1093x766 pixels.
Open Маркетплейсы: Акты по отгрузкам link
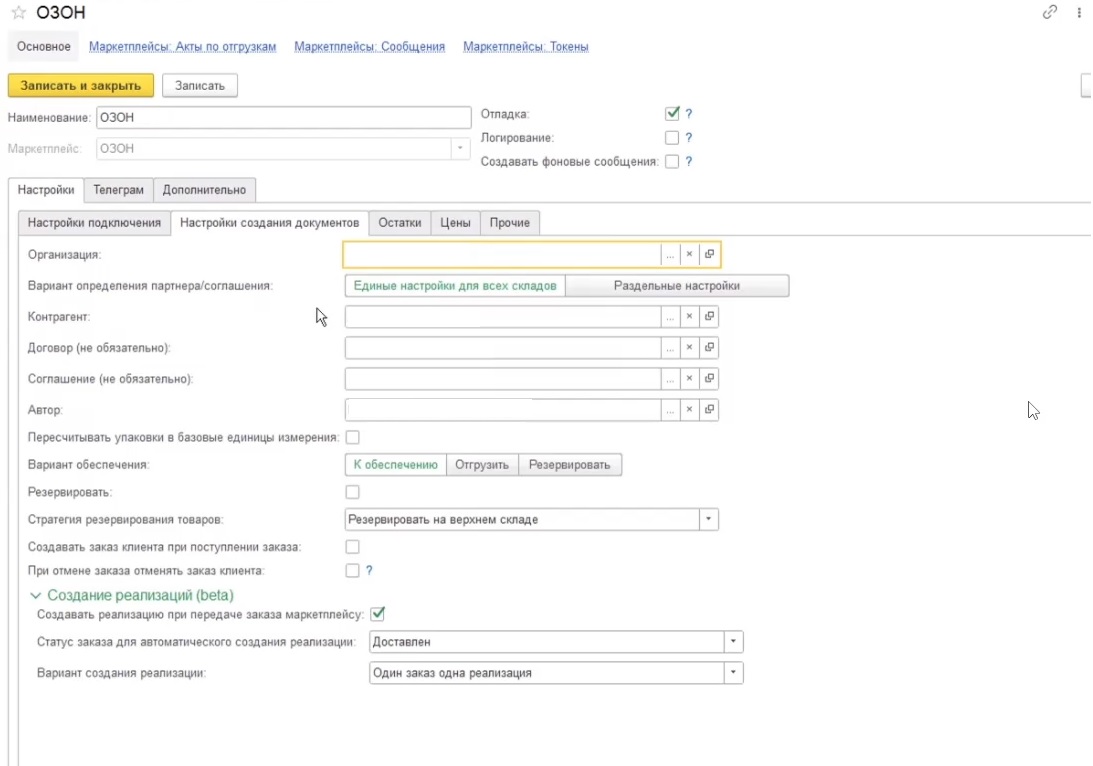pyautogui.click(x=183, y=47)
